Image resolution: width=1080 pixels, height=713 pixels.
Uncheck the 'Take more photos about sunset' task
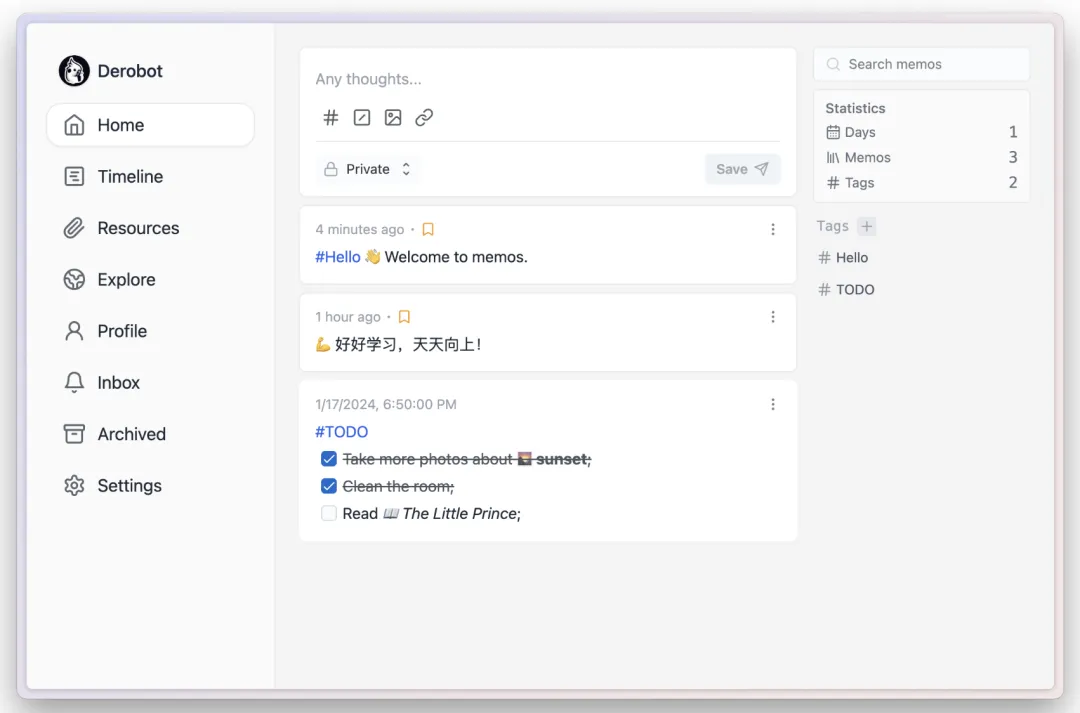[x=329, y=459]
